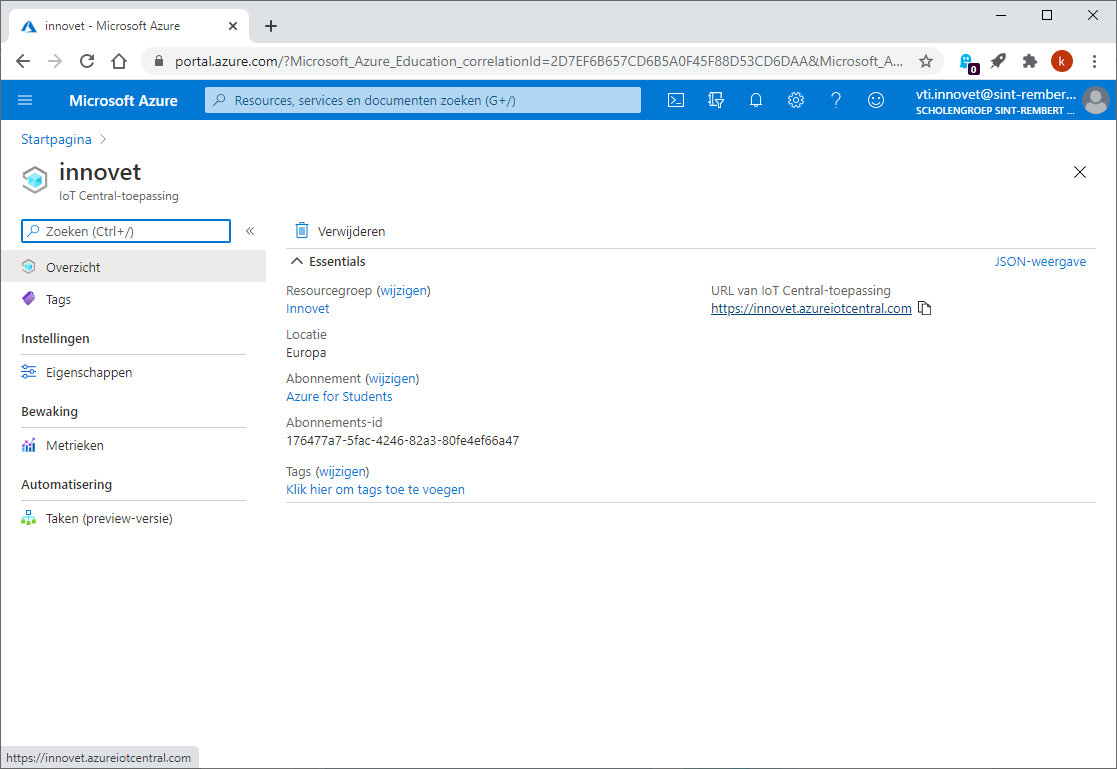The image size is (1117, 769).
Task: Bookmark this page with the star icon
Action: (925, 61)
